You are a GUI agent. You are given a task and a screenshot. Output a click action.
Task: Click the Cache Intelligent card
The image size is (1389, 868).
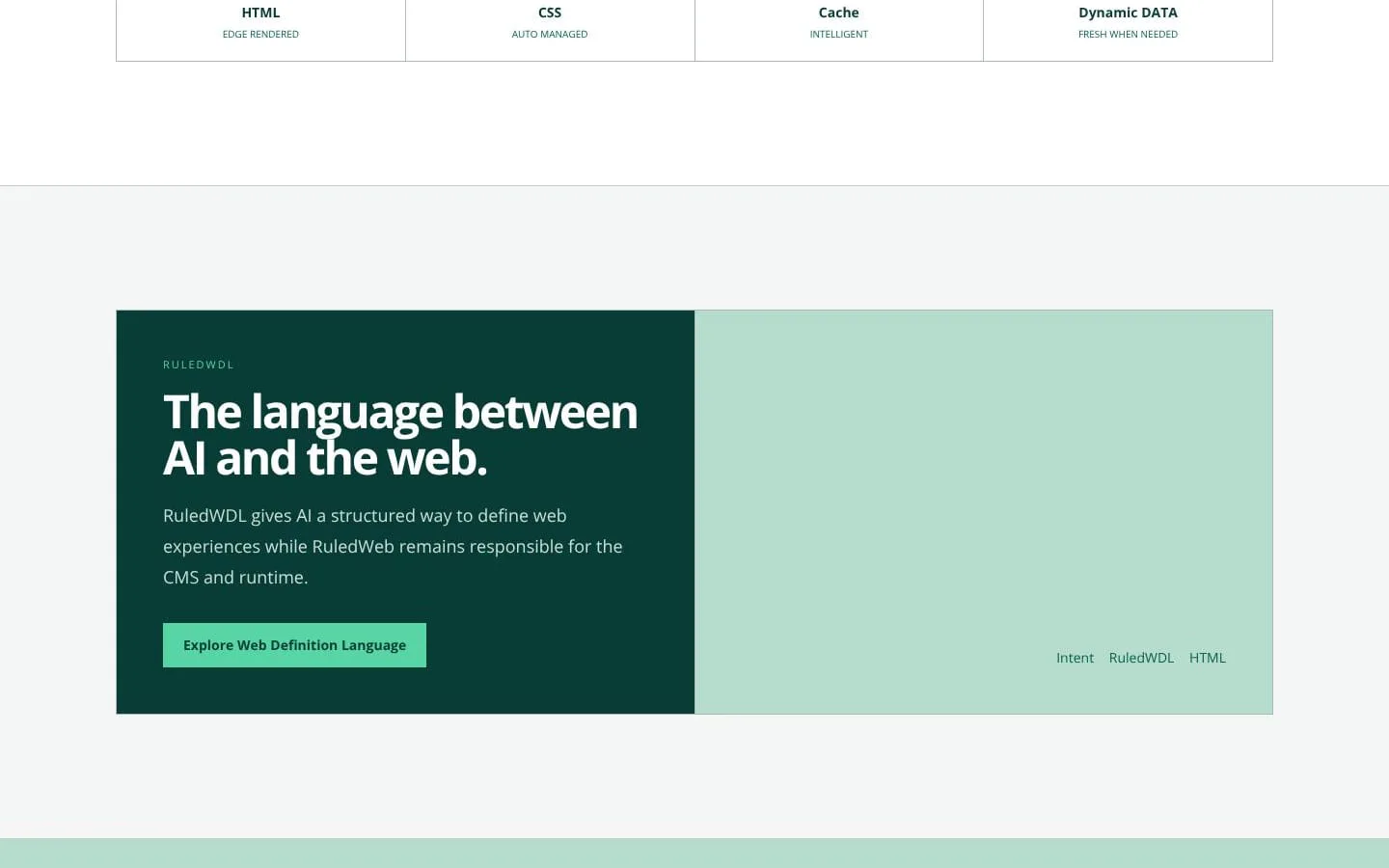(839, 30)
